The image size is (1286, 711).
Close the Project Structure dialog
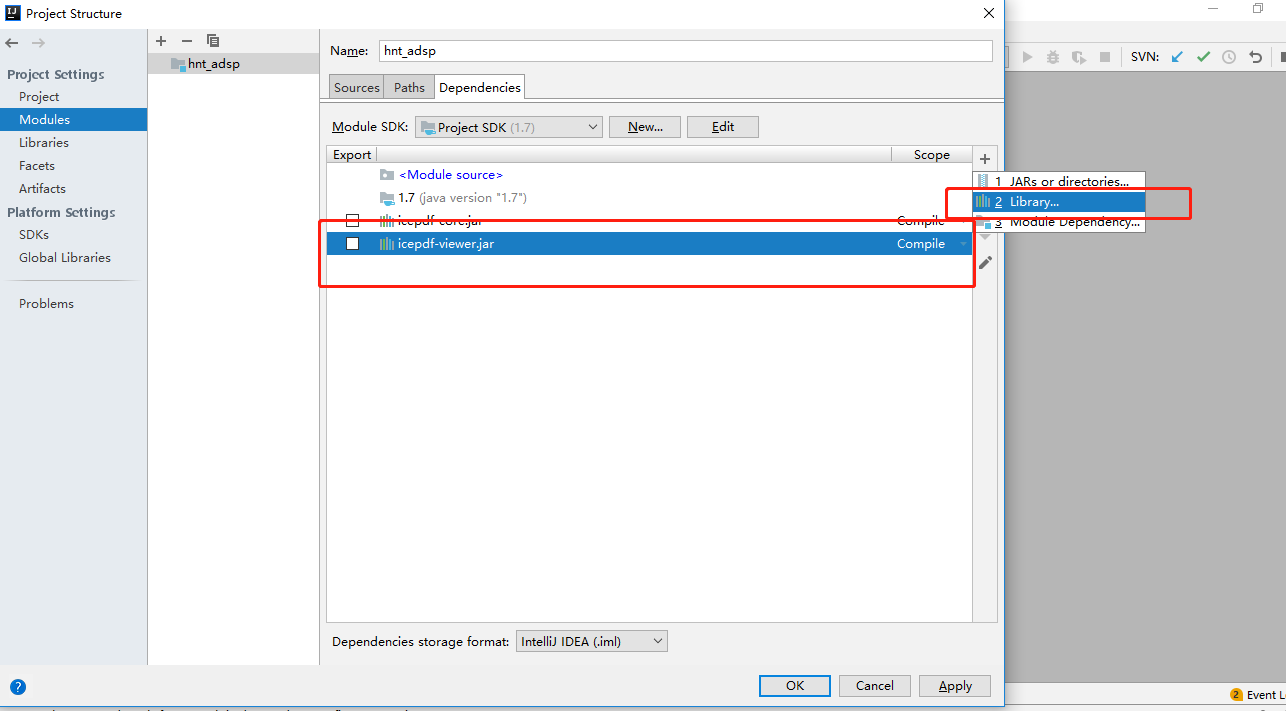tap(989, 13)
